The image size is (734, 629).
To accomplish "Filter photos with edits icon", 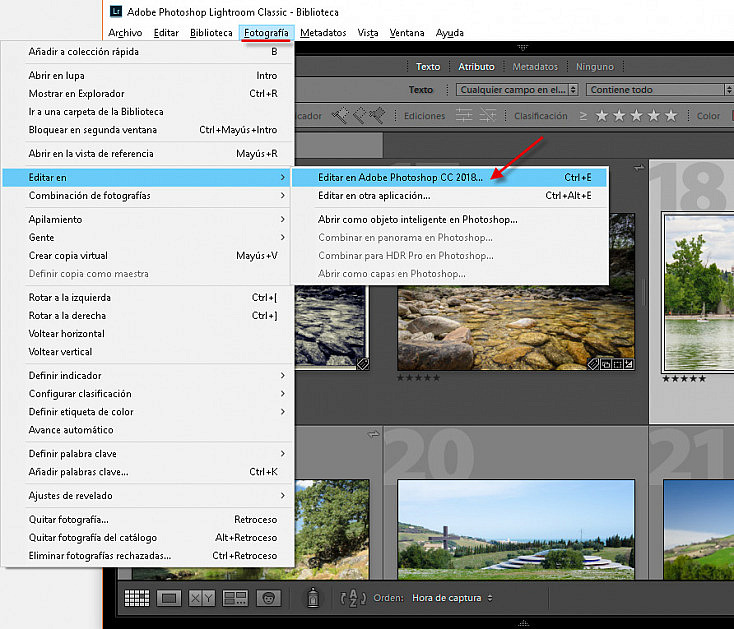I will (464, 116).
